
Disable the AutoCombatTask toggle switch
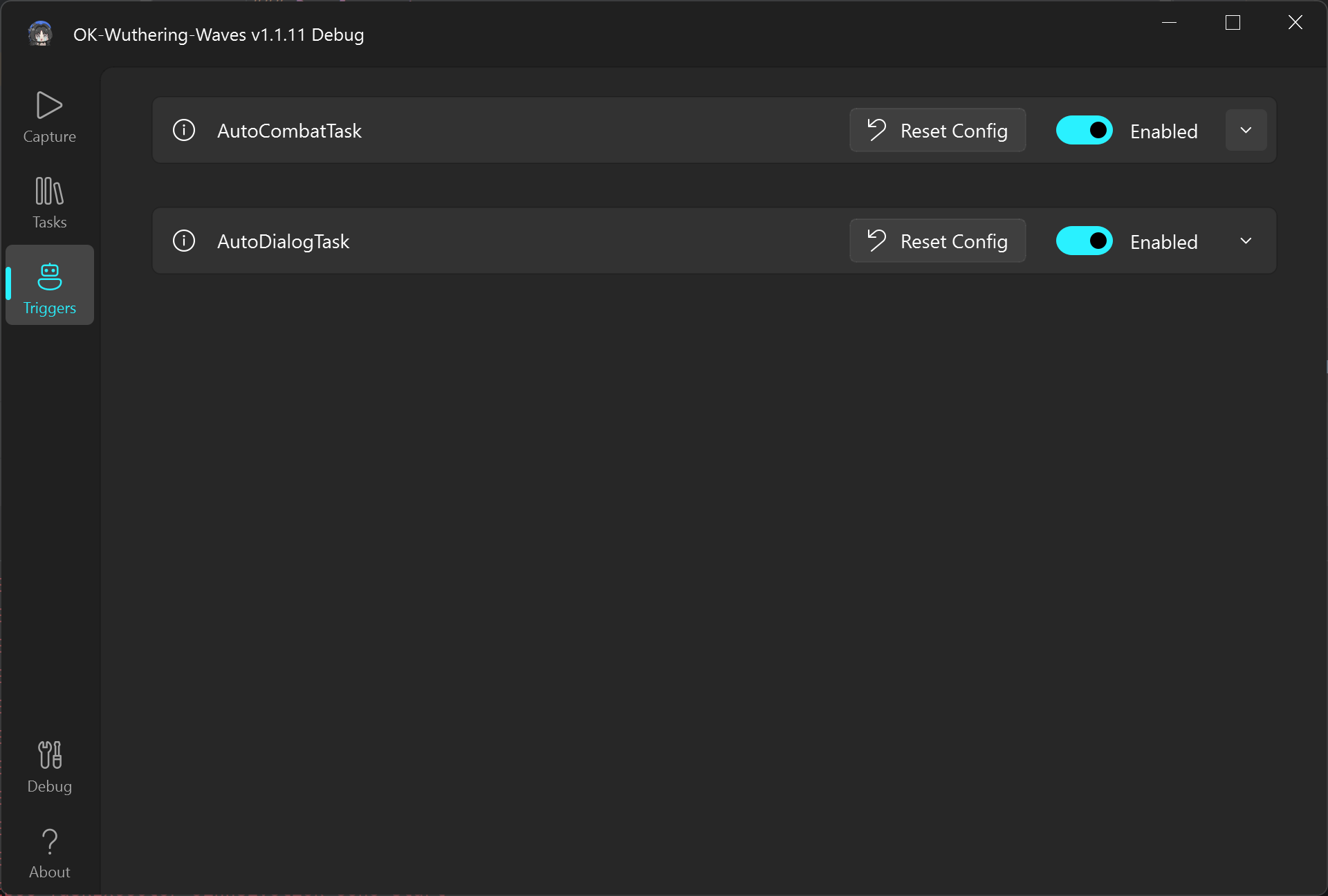tap(1084, 130)
